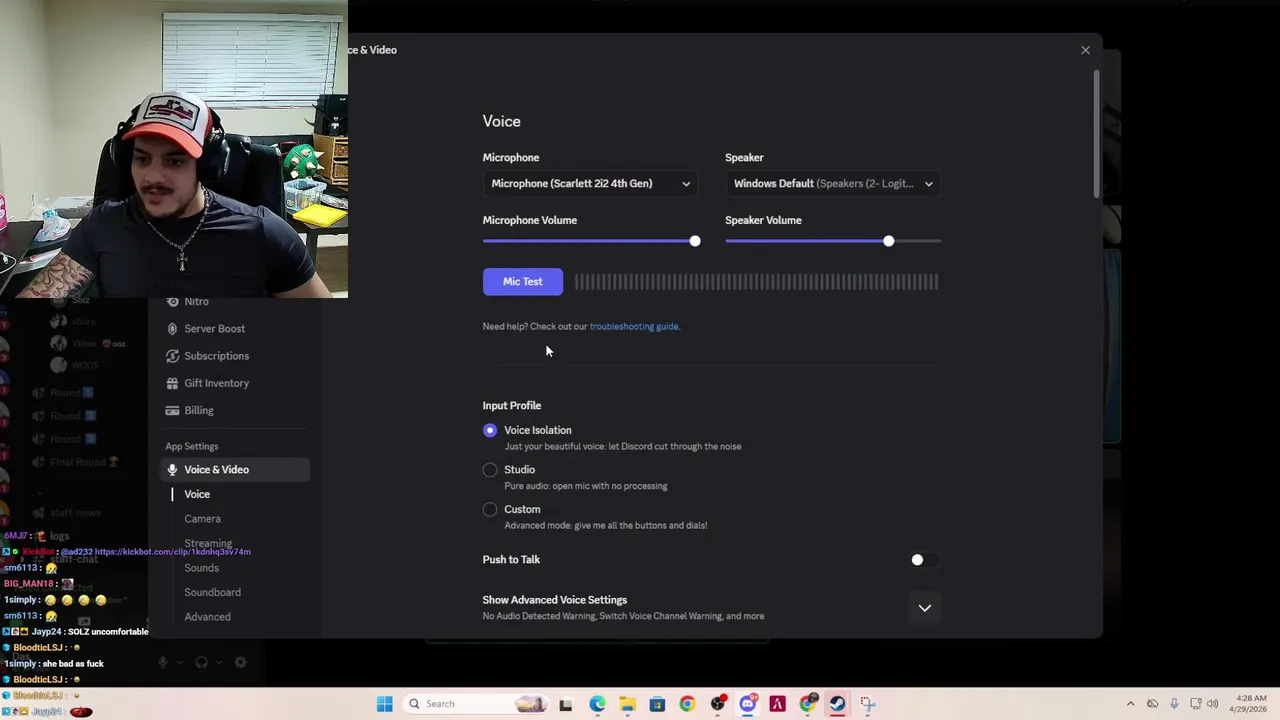Switch to the Advanced sub-tab
The image size is (1280, 720).
(207, 617)
